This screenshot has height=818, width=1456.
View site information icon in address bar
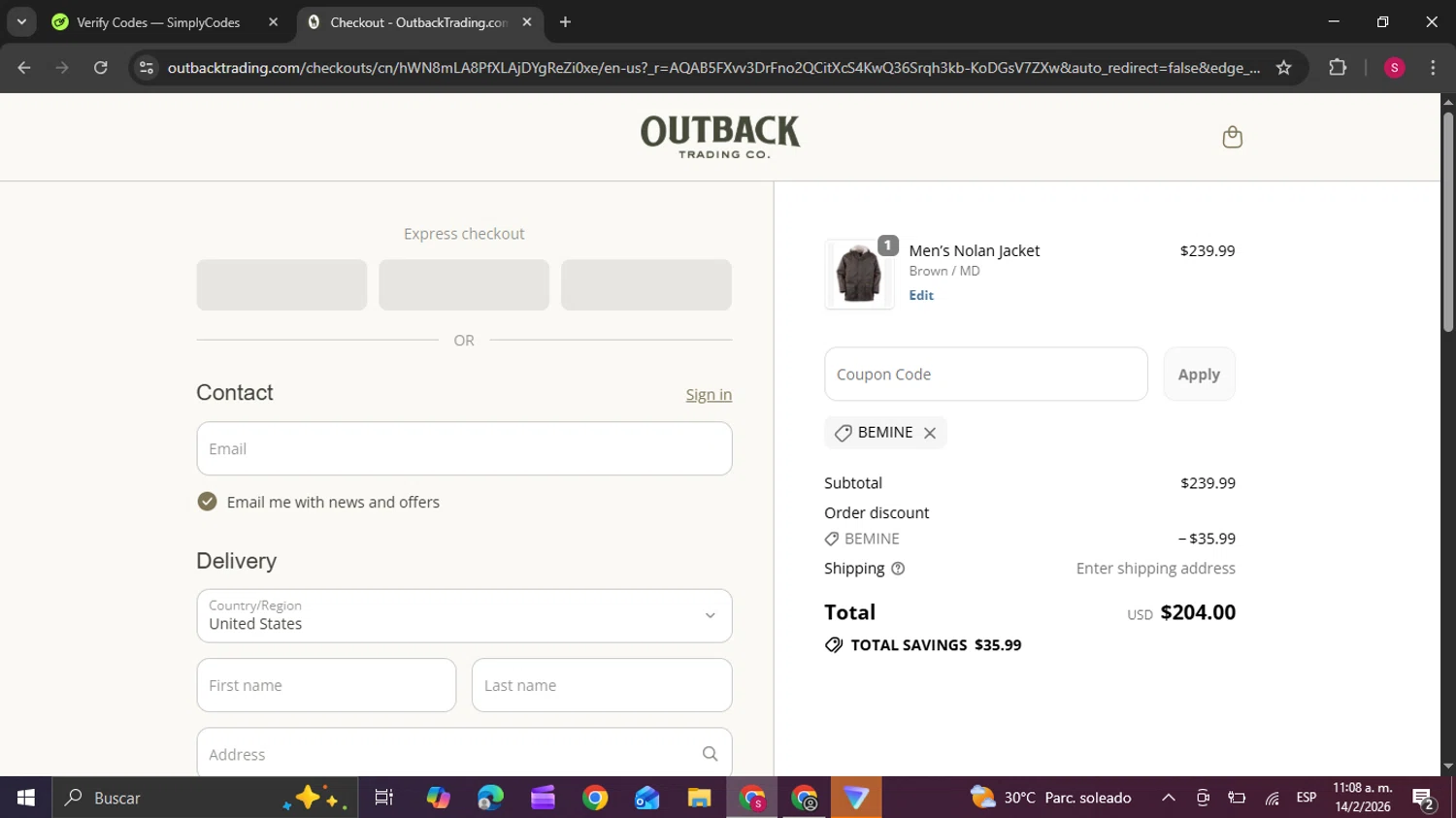coord(147,67)
